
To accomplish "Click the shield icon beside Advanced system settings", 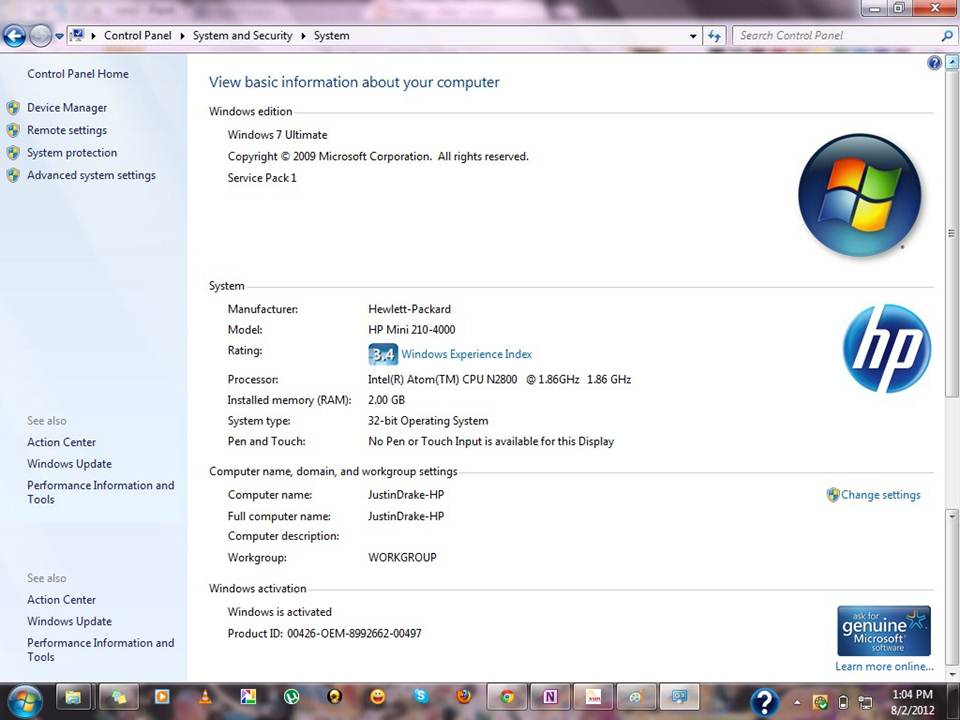I will point(13,176).
